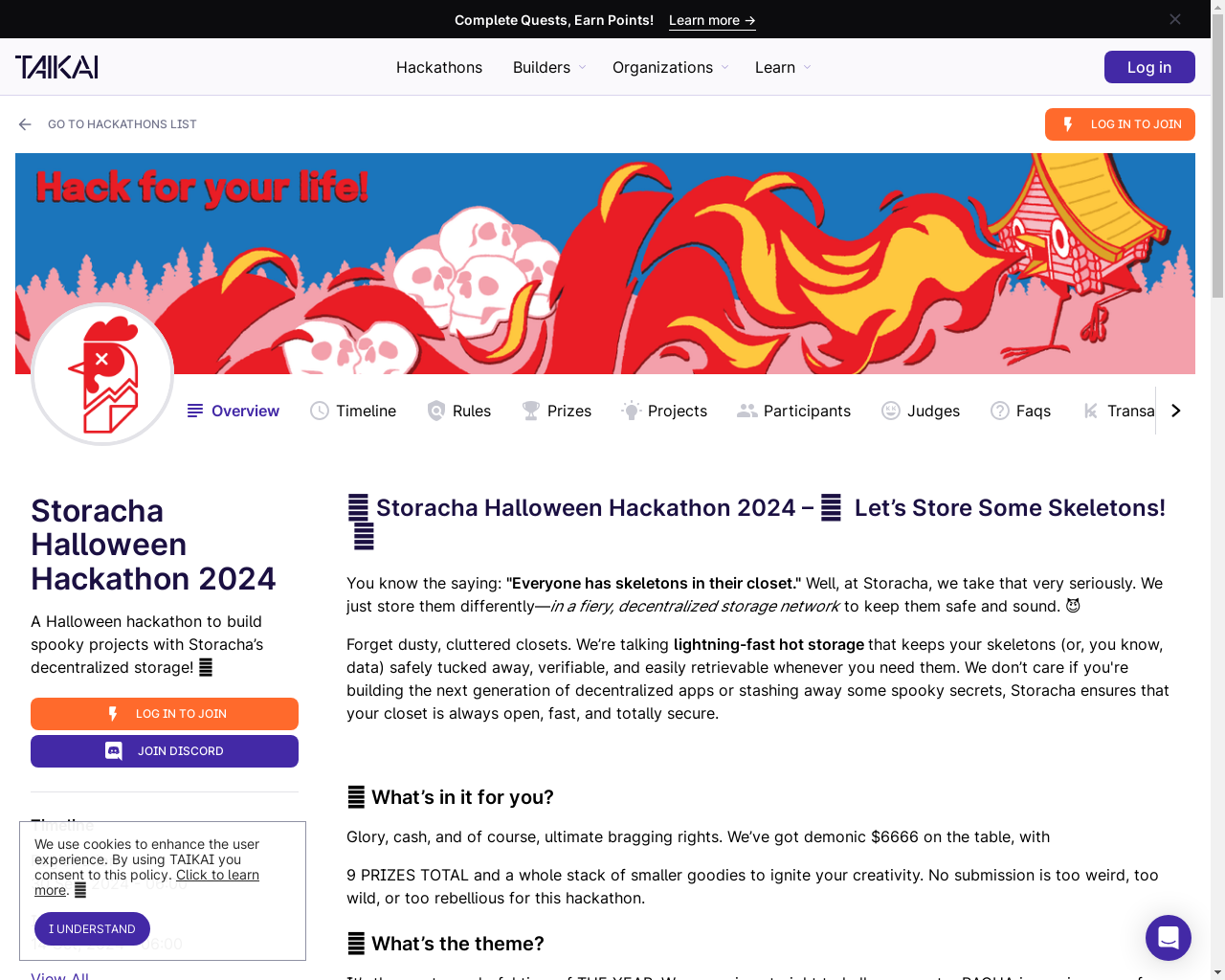This screenshot has width=1225, height=980.
Task: Expand the Learn dropdown
Action: 783,67
